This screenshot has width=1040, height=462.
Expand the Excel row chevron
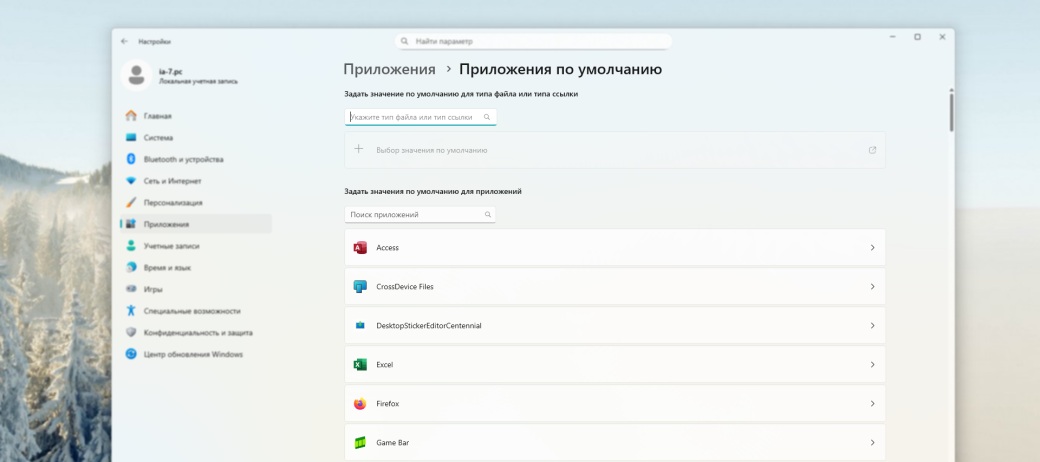[872, 365]
